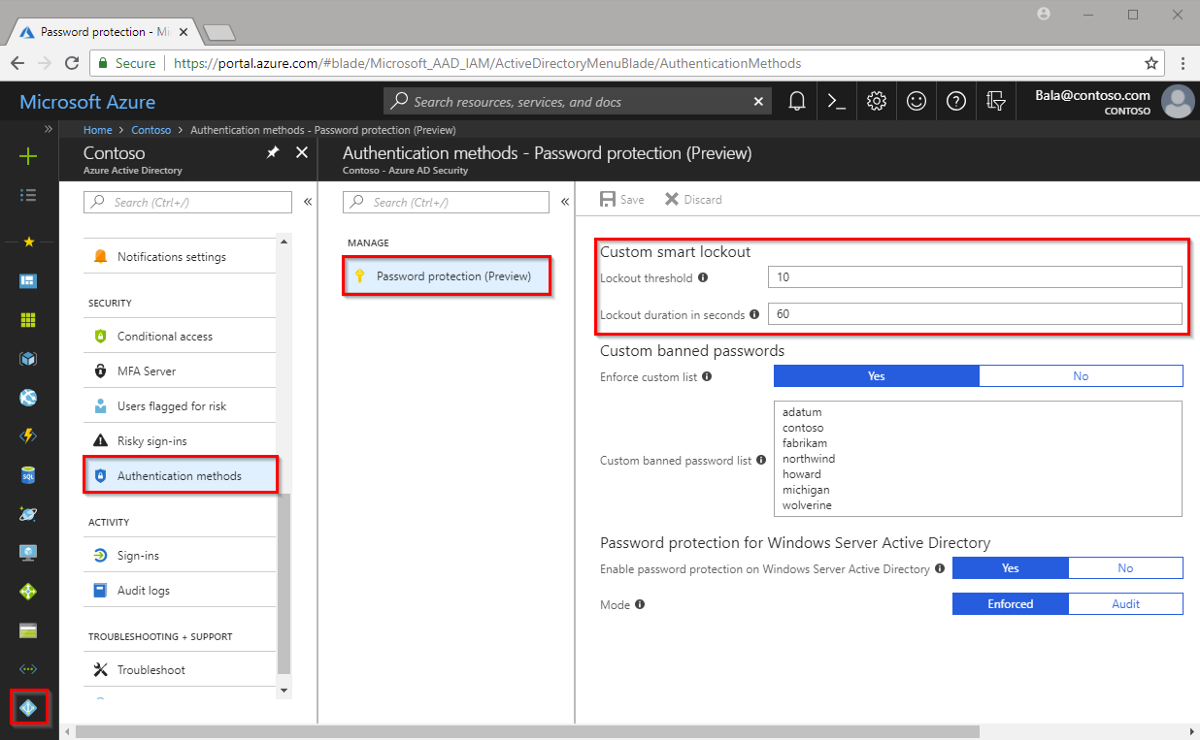Open the help question mark icon
This screenshot has height=740, width=1200.
[x=956, y=101]
